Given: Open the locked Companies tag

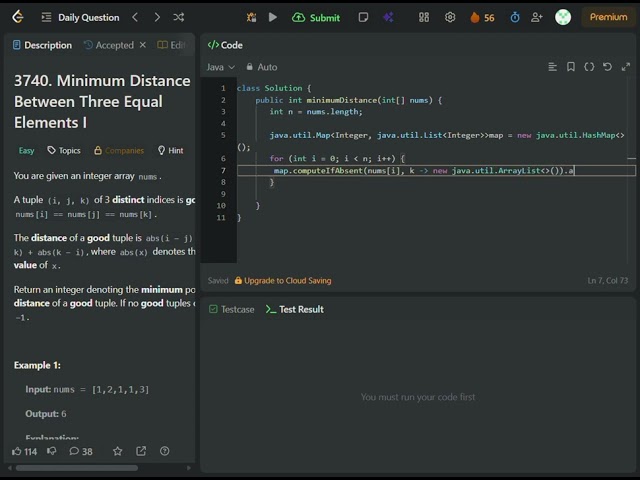Looking at the screenshot, I should click(119, 151).
